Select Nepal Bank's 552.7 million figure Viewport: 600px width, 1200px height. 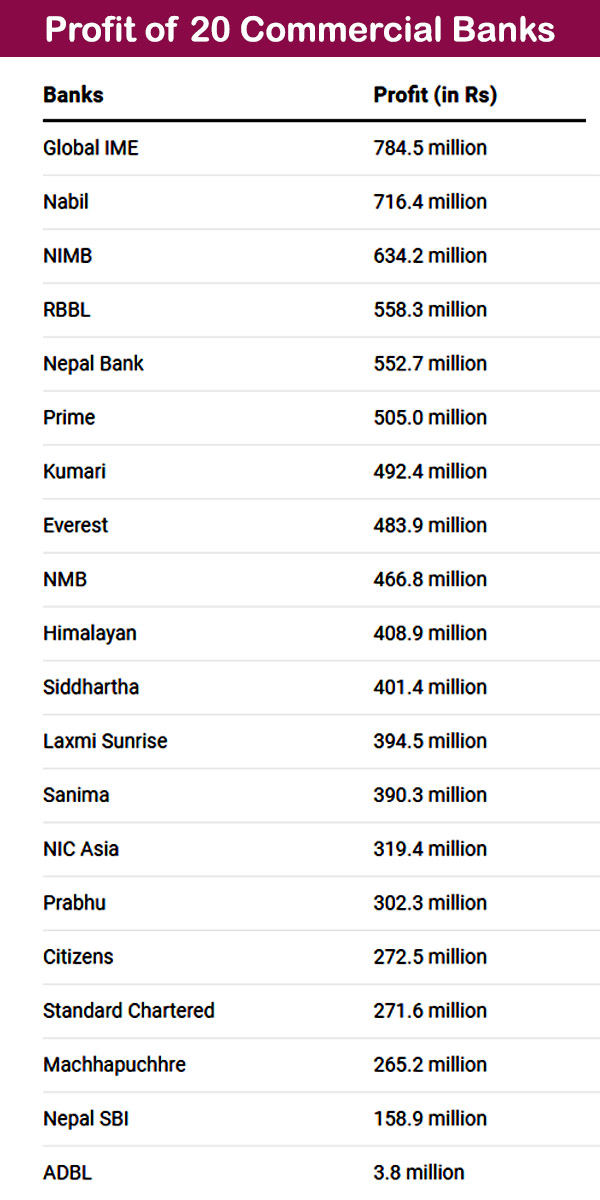[x=430, y=364]
